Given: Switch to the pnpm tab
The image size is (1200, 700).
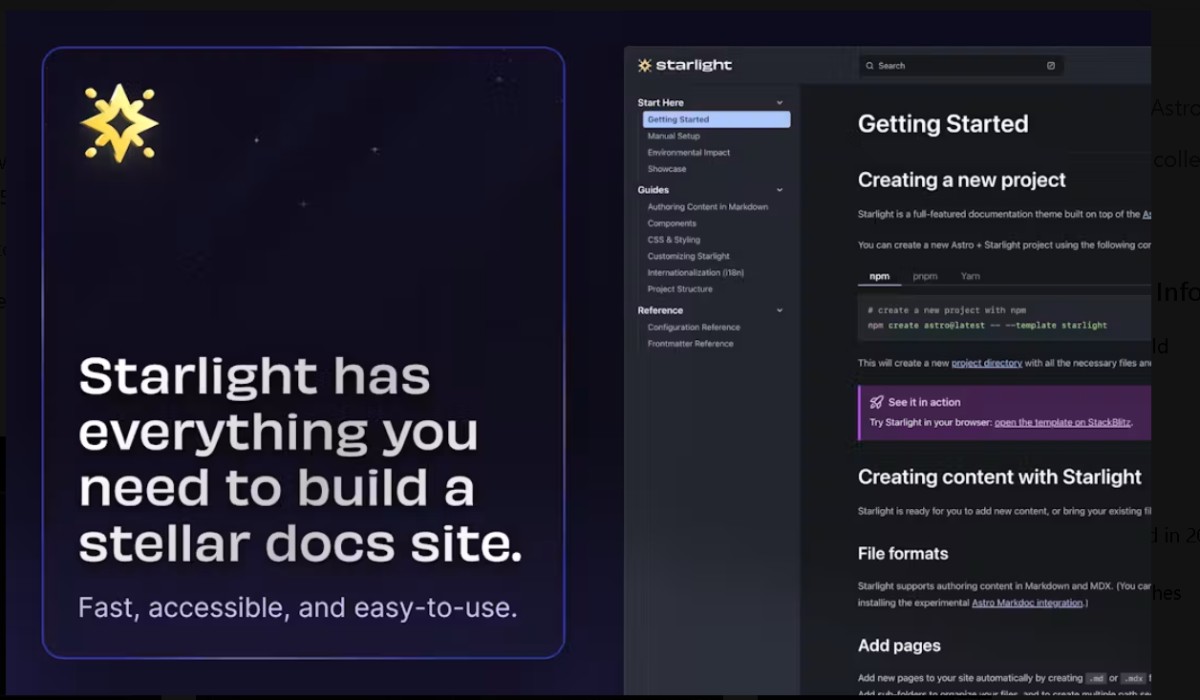Looking at the screenshot, I should click(x=925, y=276).
